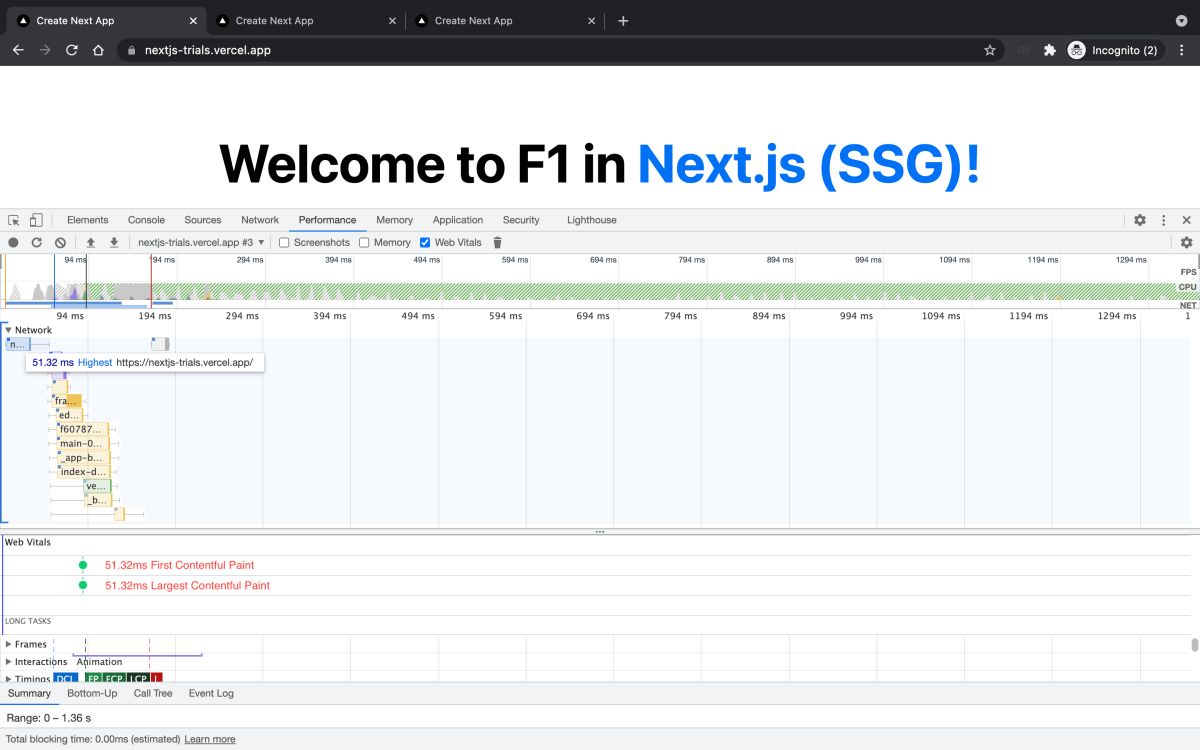Click the DCL timing marker
The image size is (1200, 750).
point(65,679)
